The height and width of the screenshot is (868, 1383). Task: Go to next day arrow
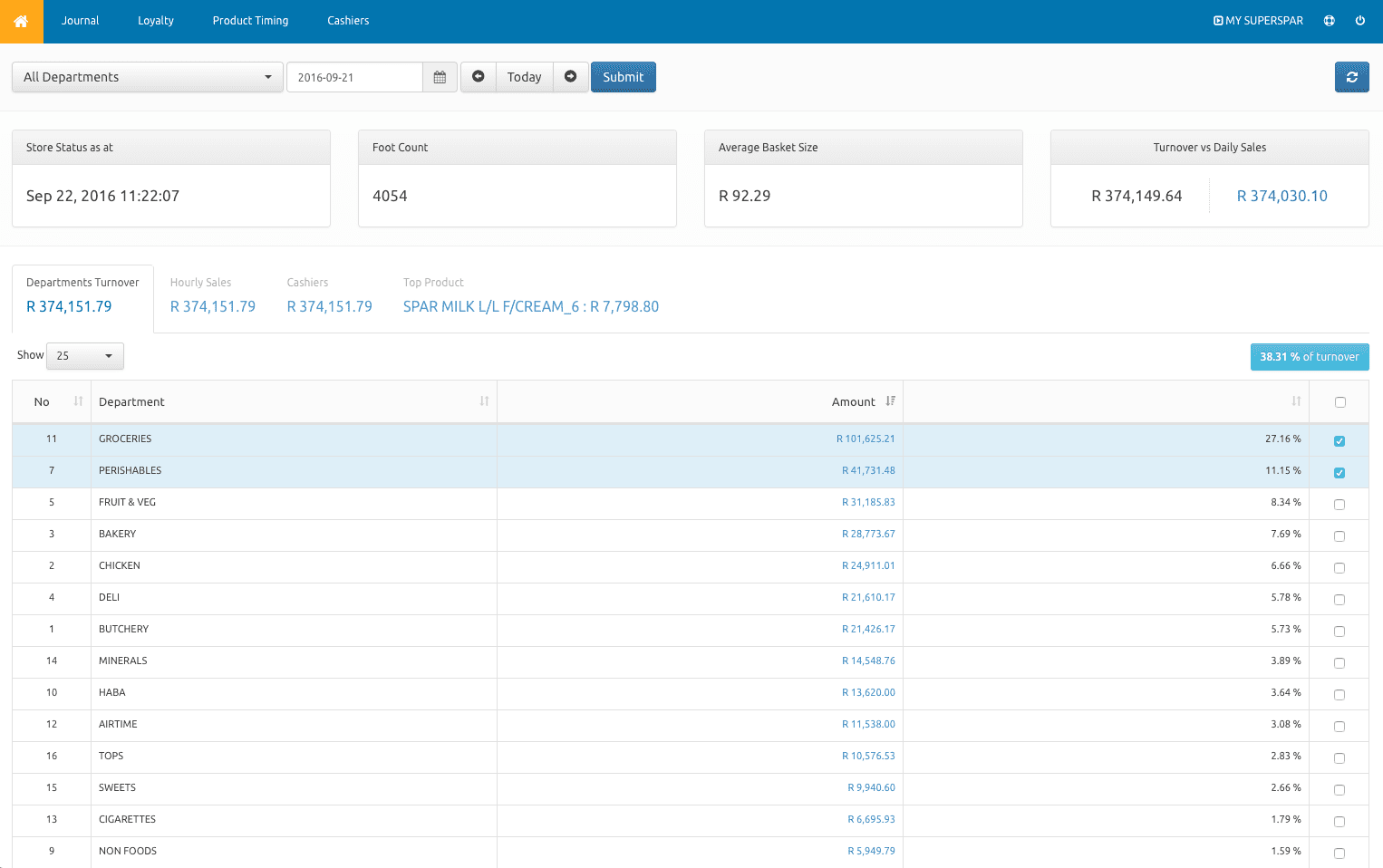571,77
